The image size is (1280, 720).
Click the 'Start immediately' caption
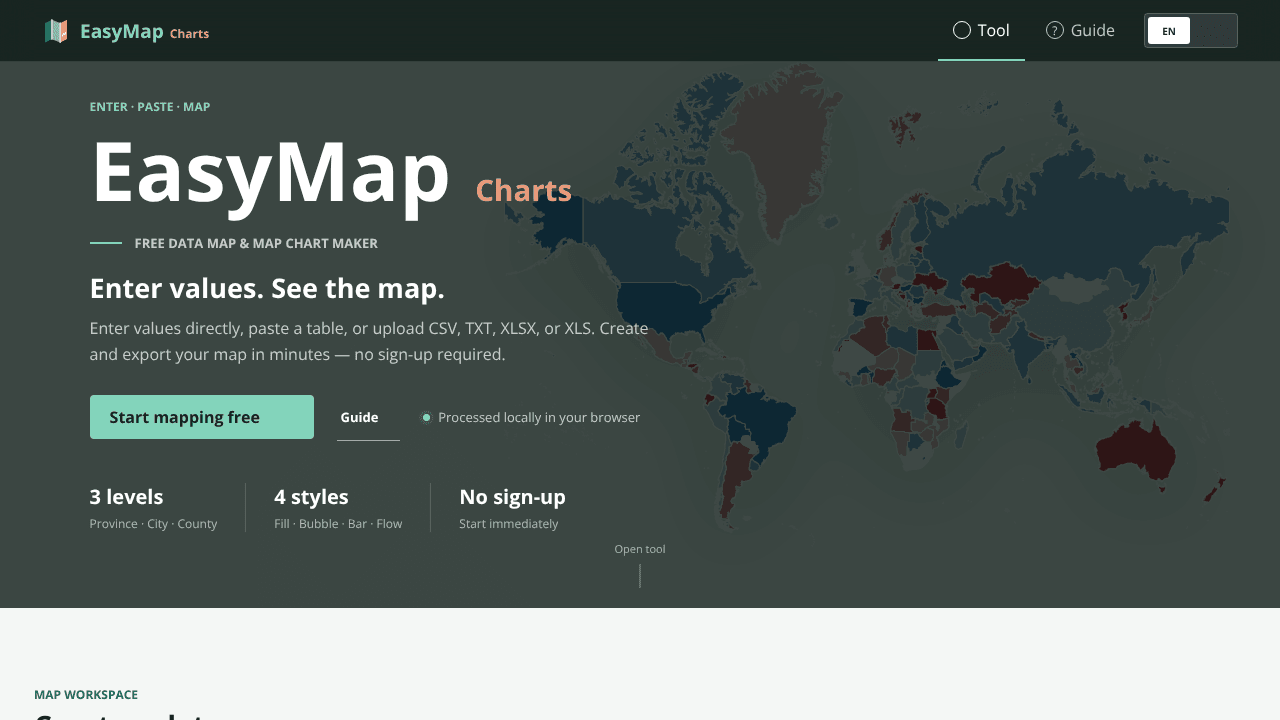pos(508,524)
